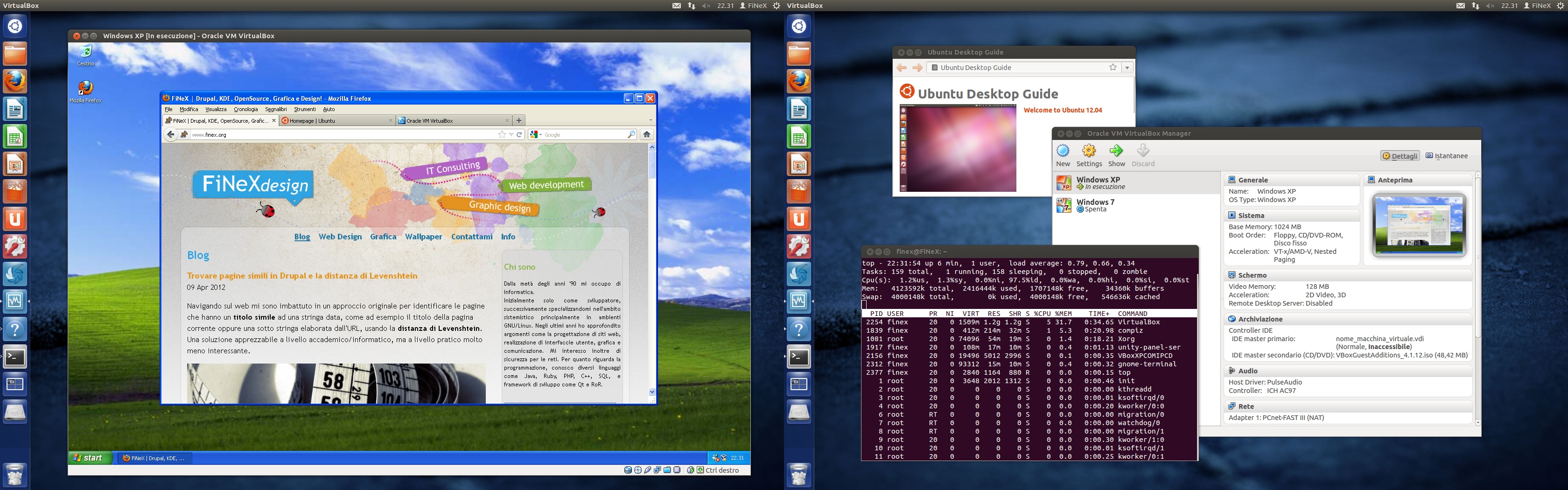Click the green-arrow keyboard capture icon beside Ctrl destro

pos(700,470)
